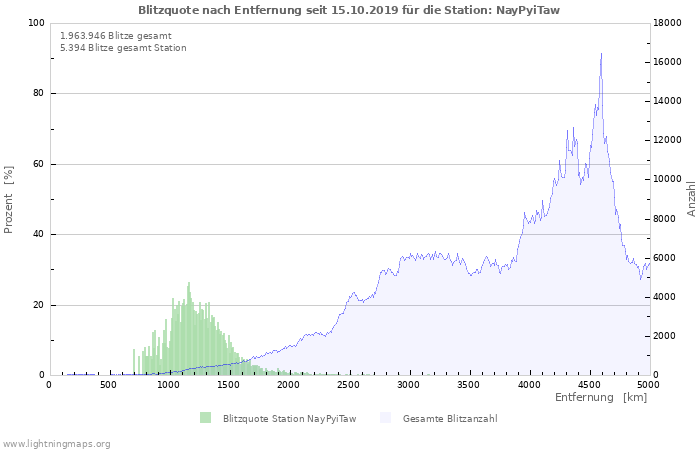Click the light blue Gesamte Blitzanzahl legend swatch
Screen dimensions: 700x450
point(385,418)
